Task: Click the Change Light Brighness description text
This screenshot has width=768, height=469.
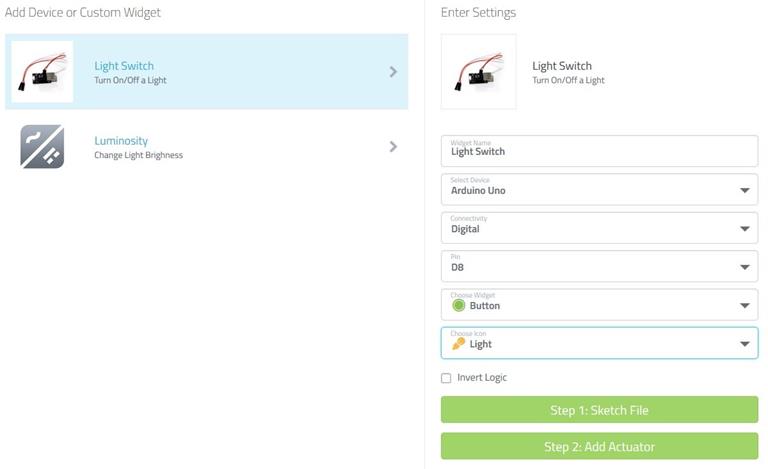Action: click(139, 155)
